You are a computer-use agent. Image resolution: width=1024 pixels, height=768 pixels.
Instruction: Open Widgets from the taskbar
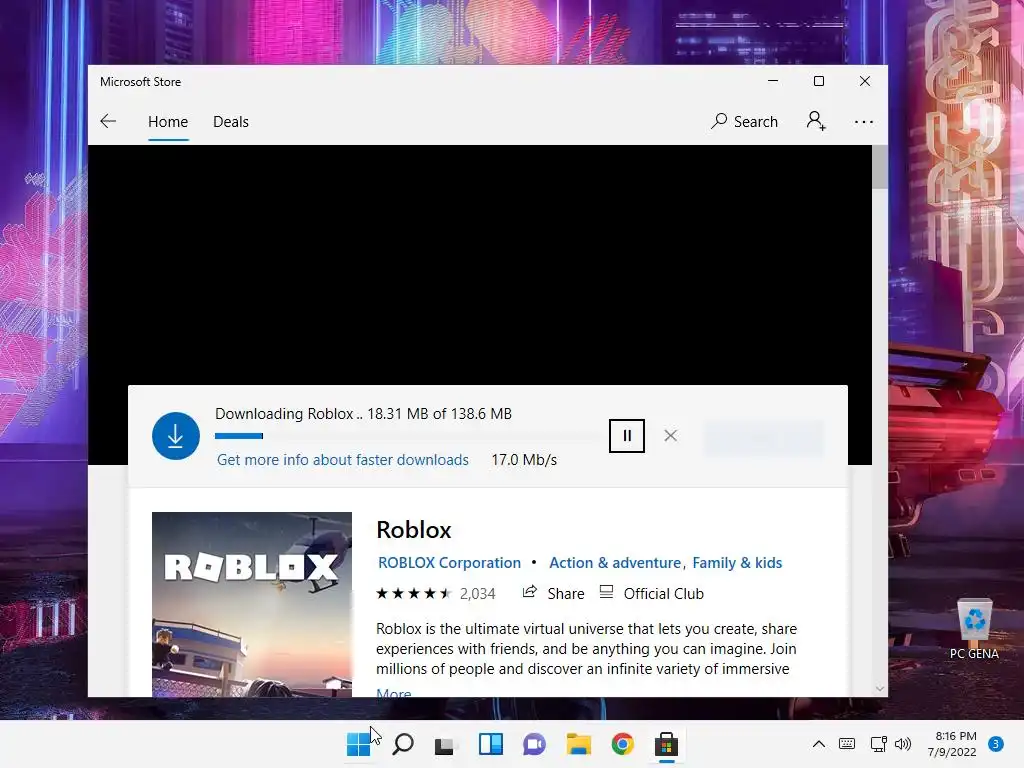(490, 744)
